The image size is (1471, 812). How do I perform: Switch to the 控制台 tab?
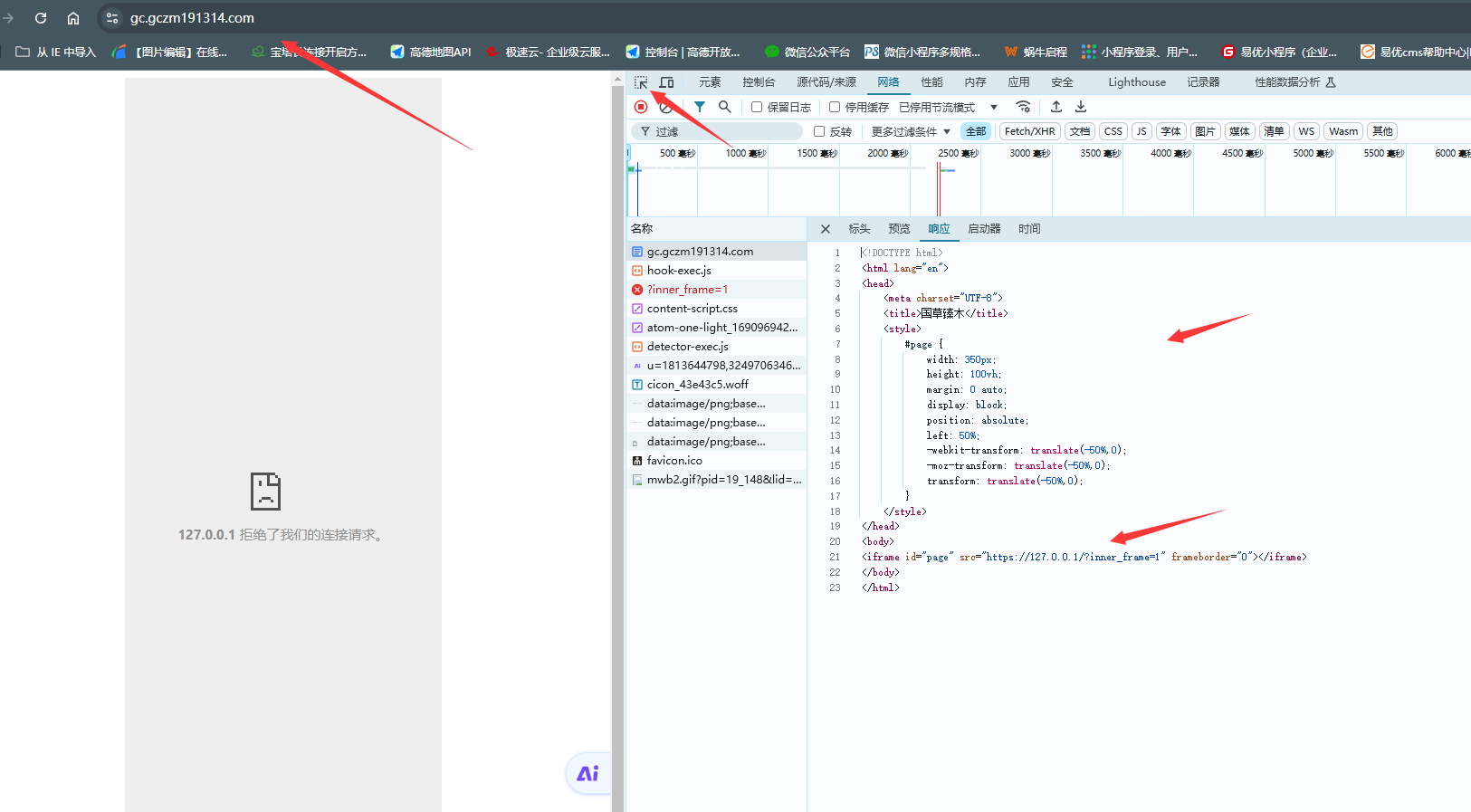(759, 82)
